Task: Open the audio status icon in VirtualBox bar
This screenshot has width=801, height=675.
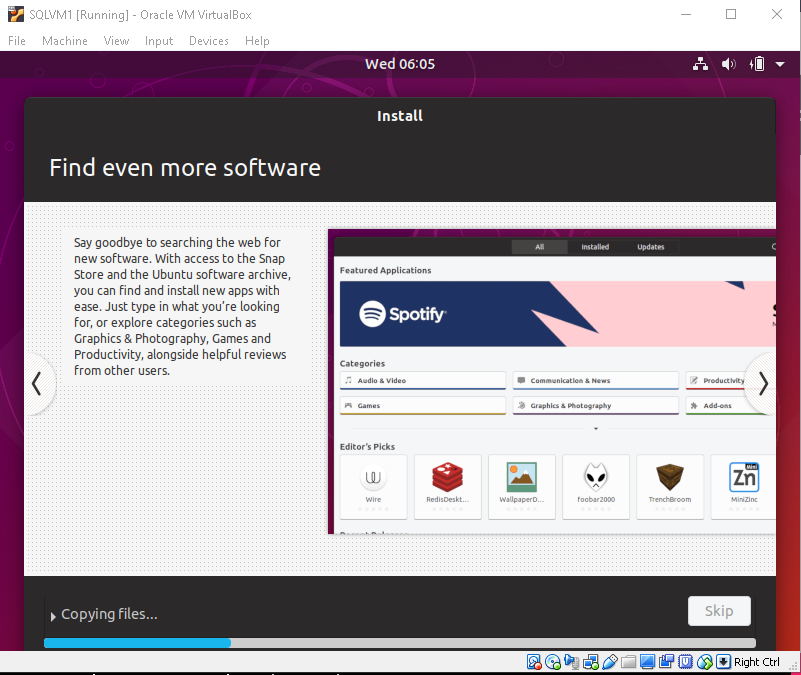Action: pos(571,662)
